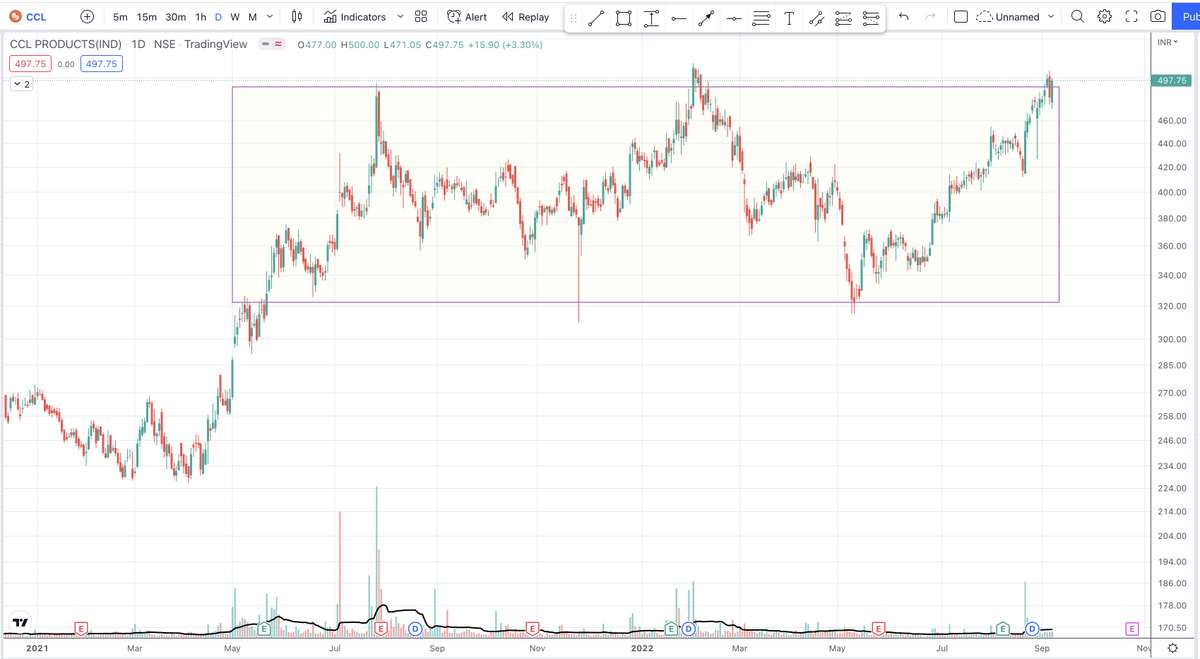Open the candlestick chart type selector
Image resolution: width=1200 pixels, height=659 pixels.
tap(297, 17)
